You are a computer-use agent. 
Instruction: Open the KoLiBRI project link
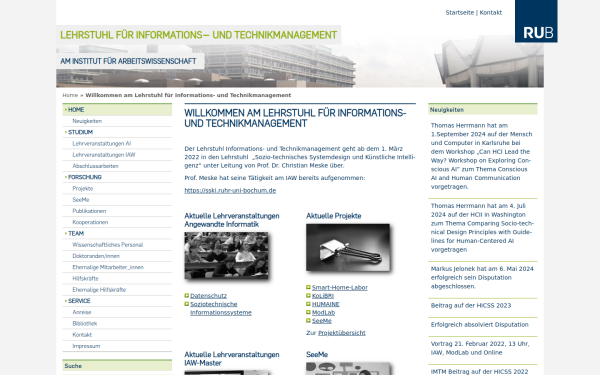click(323, 296)
